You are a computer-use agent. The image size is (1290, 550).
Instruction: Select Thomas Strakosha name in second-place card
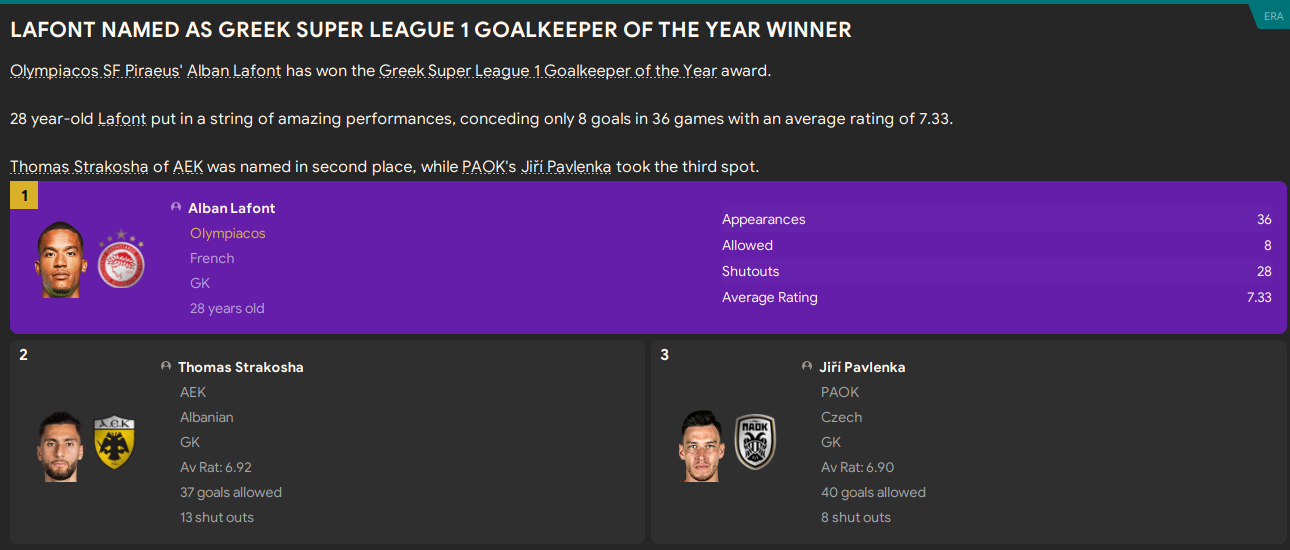(x=240, y=367)
